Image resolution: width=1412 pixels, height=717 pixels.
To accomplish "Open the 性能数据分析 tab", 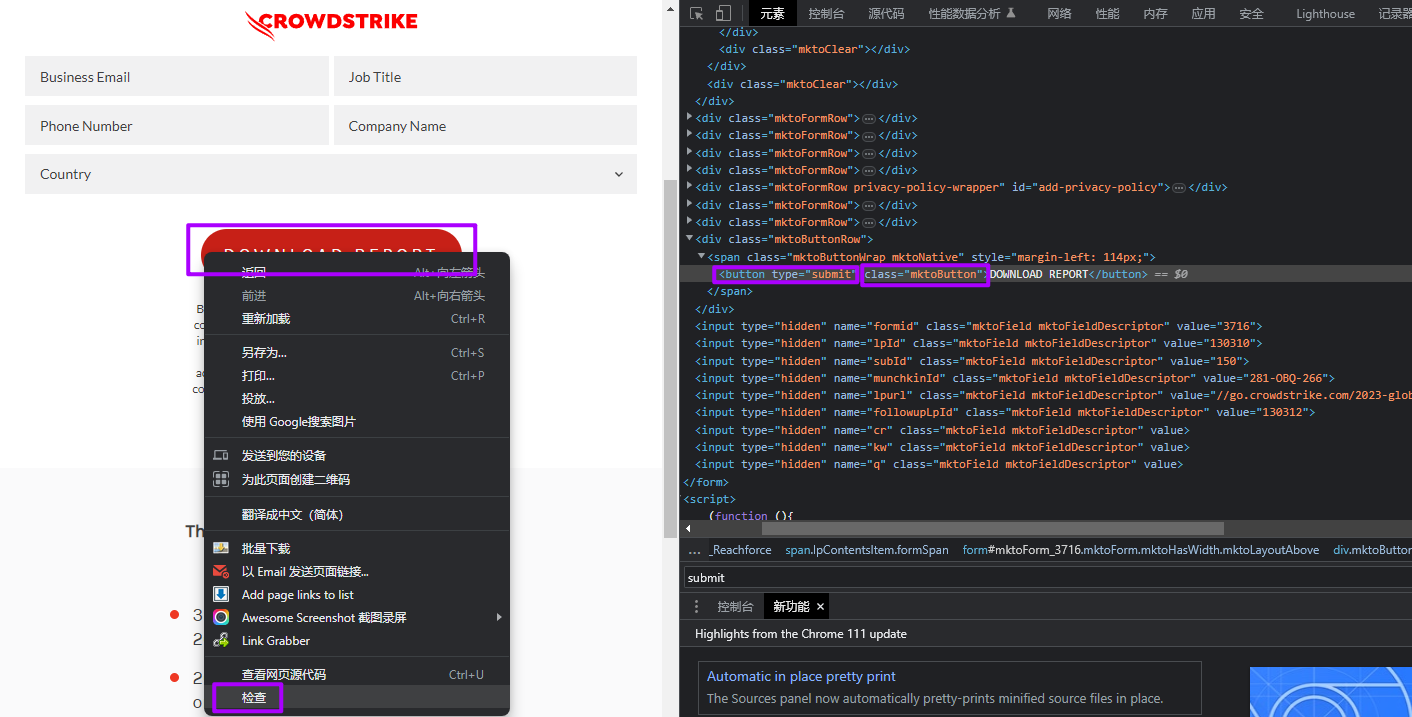I will [971, 13].
